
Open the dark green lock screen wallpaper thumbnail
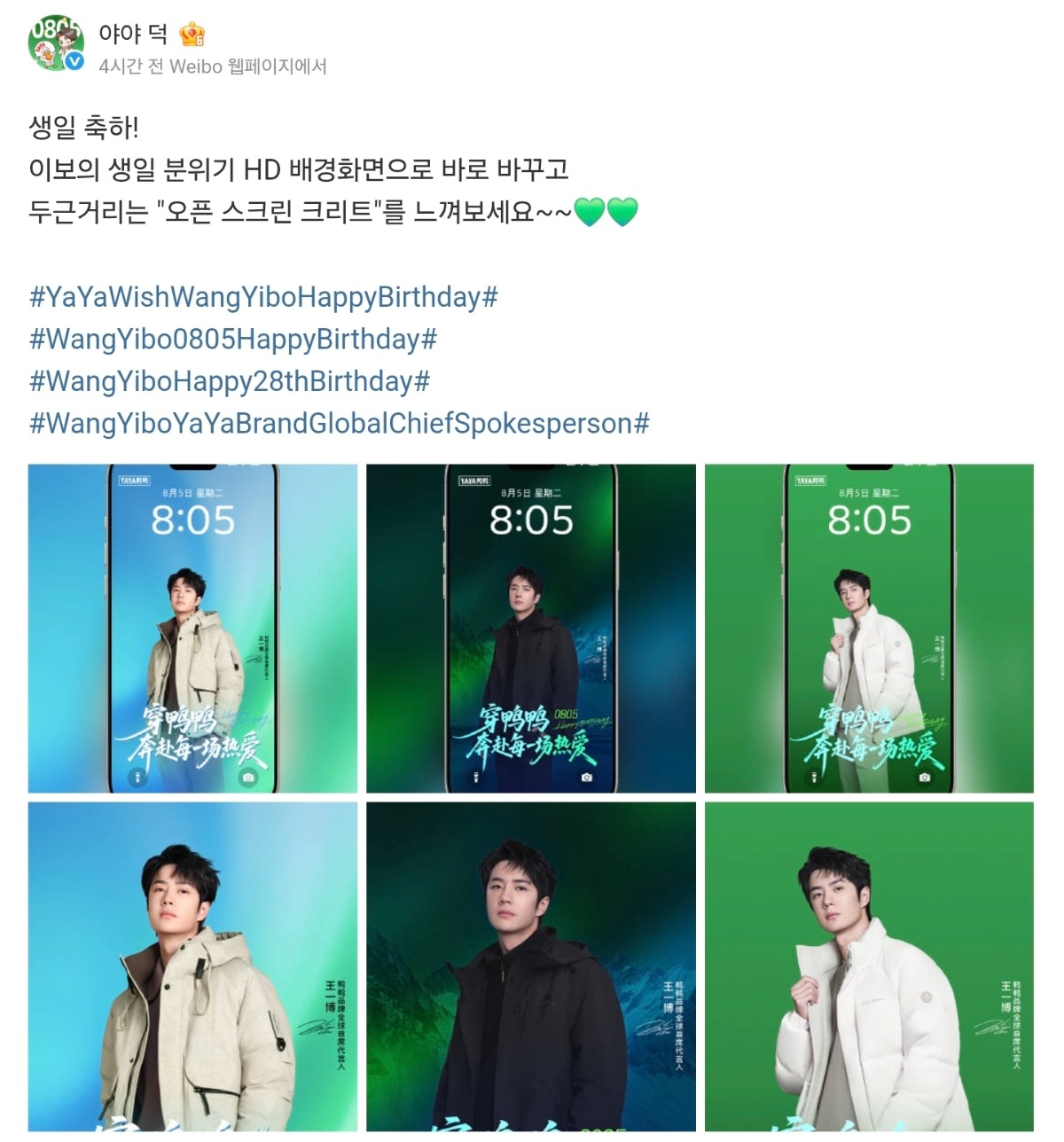pos(531,629)
